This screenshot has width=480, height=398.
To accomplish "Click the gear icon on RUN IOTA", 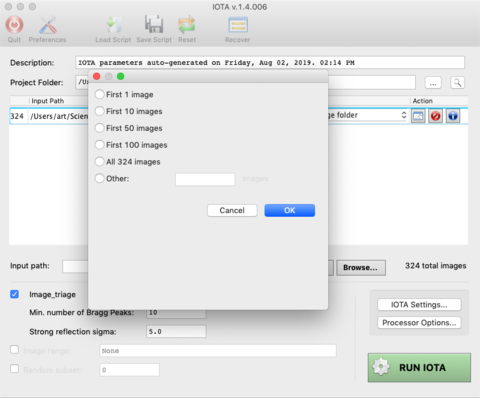I will tap(381, 367).
